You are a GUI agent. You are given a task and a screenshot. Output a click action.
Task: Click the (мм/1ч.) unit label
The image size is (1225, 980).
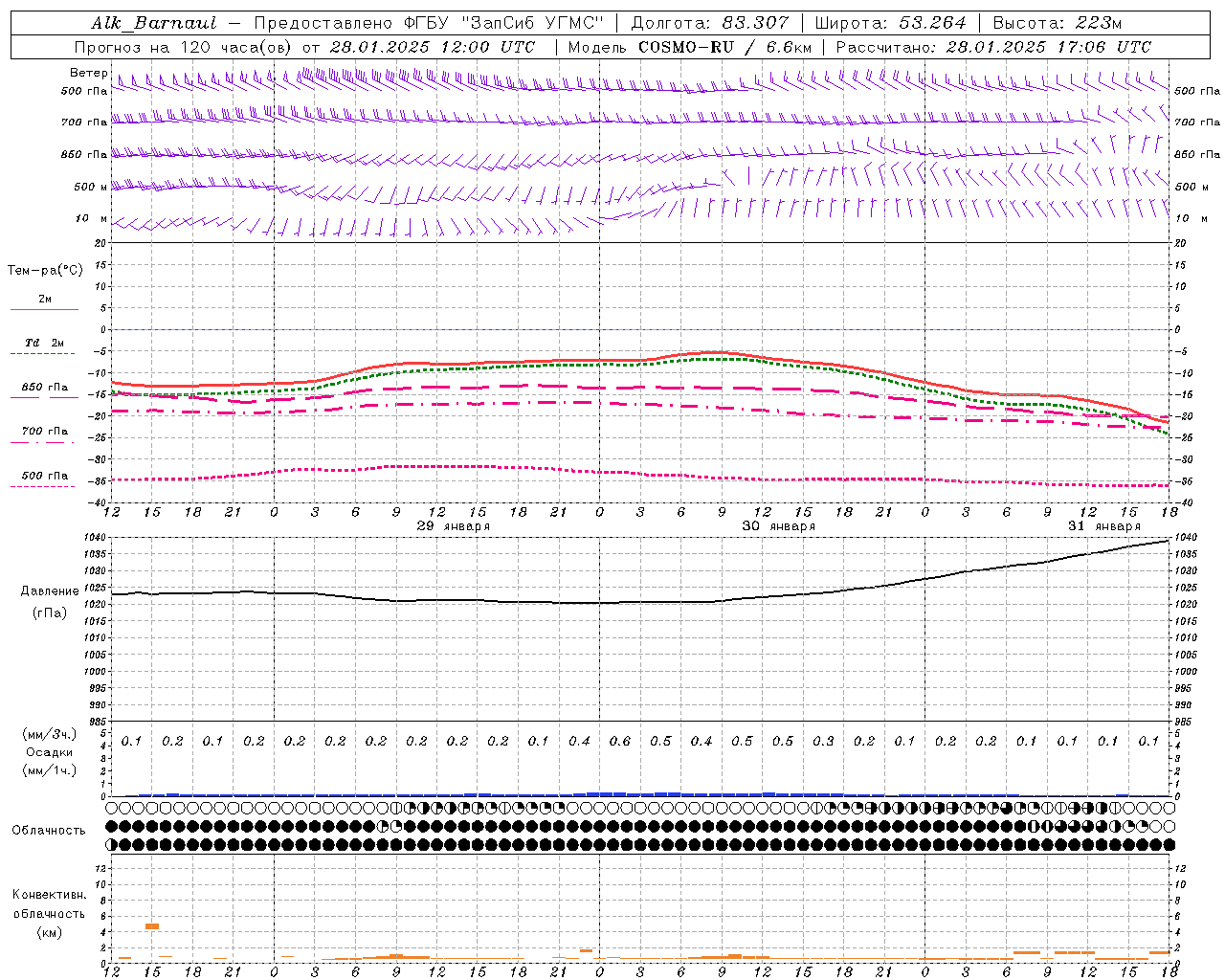[x=50, y=770]
